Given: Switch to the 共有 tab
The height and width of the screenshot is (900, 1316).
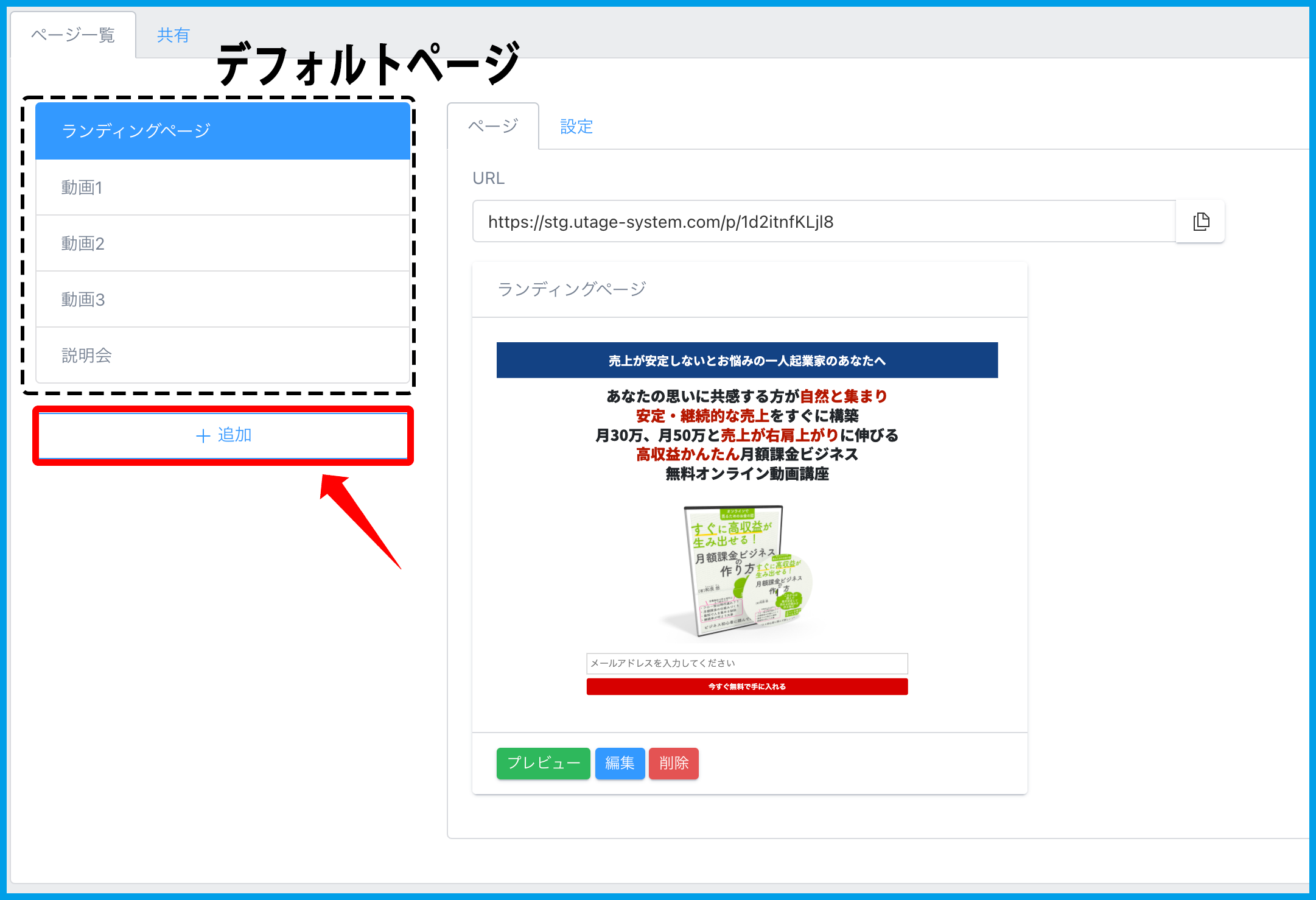Looking at the screenshot, I should coord(173,35).
